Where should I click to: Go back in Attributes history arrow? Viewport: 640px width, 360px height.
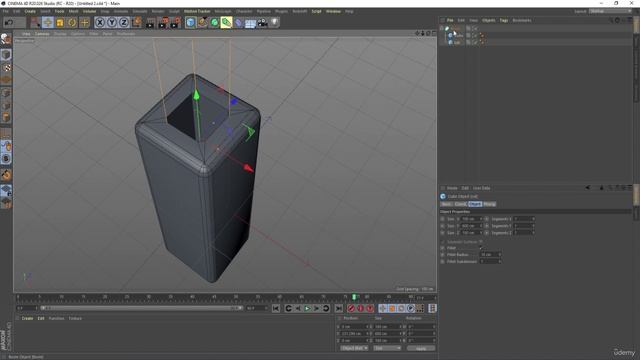[588, 188]
